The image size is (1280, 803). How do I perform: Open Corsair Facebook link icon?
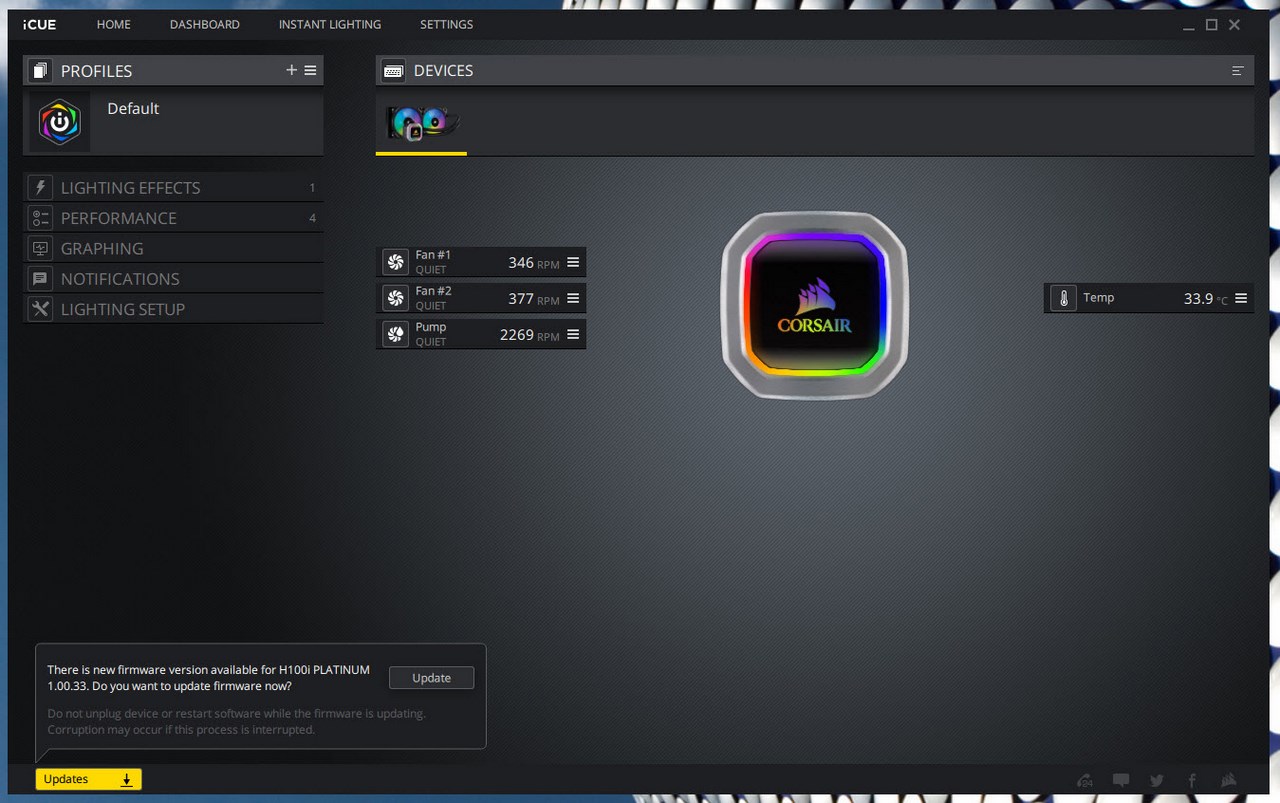(1192, 780)
